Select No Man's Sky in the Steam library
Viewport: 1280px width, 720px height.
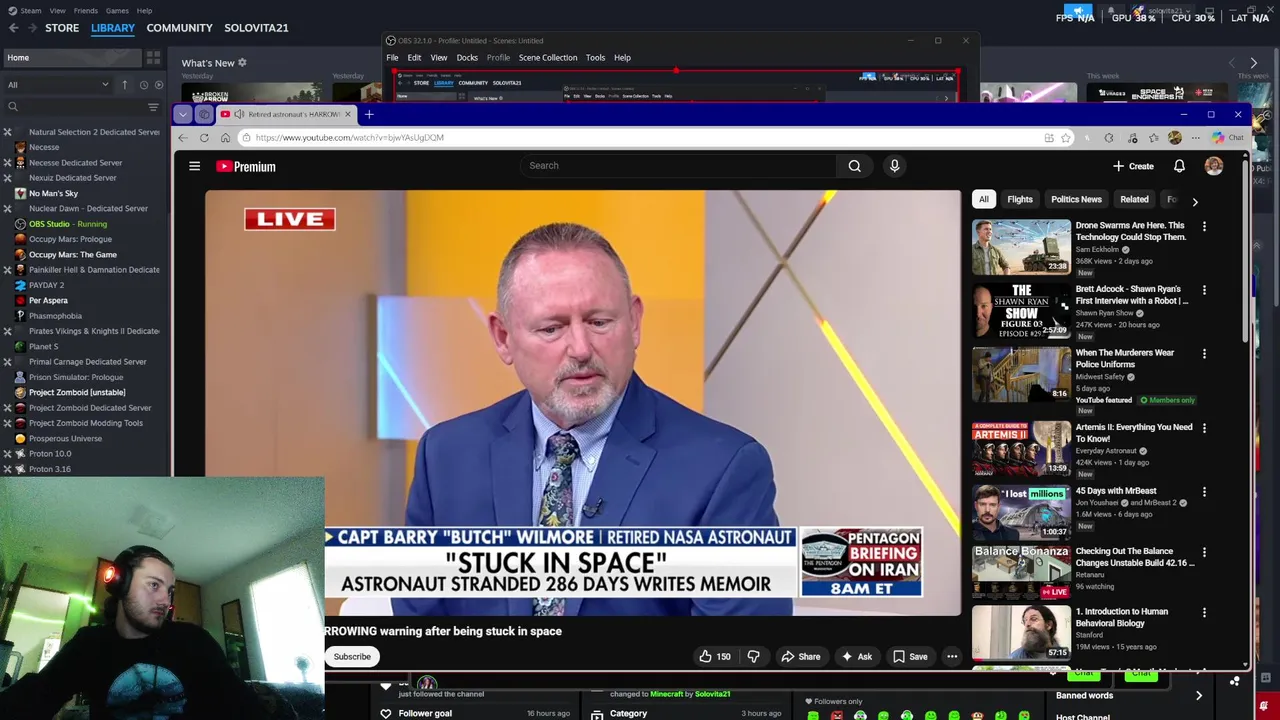coord(53,193)
